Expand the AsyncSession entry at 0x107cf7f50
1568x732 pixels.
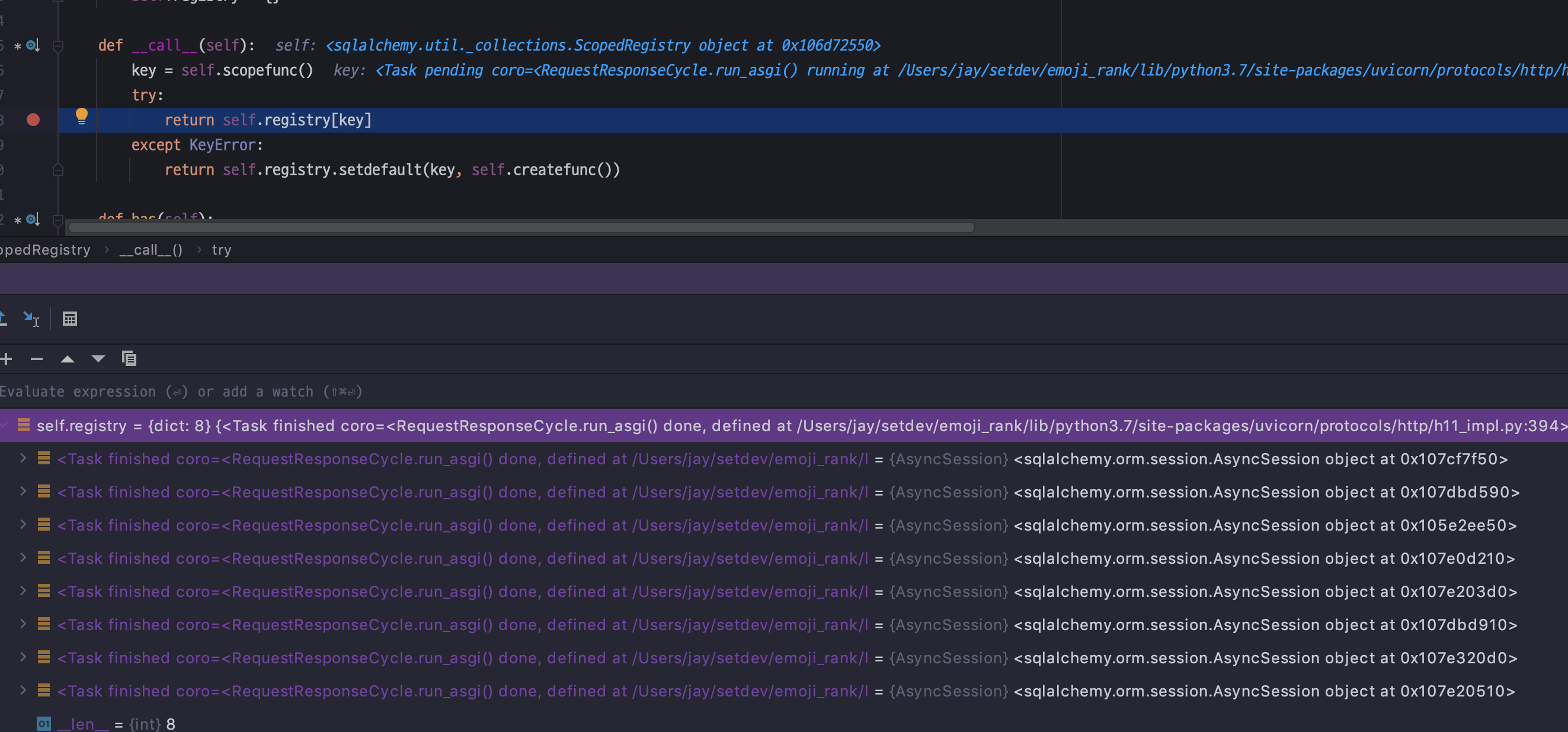[23, 458]
